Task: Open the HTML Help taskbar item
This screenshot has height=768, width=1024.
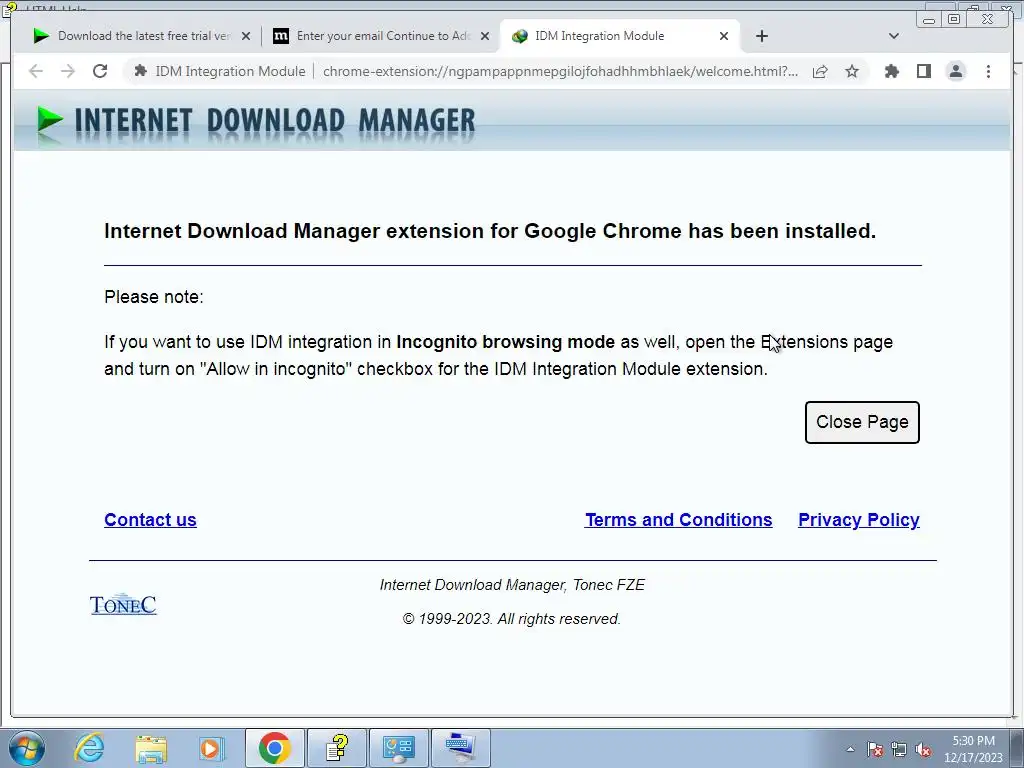Action: pos(337,748)
